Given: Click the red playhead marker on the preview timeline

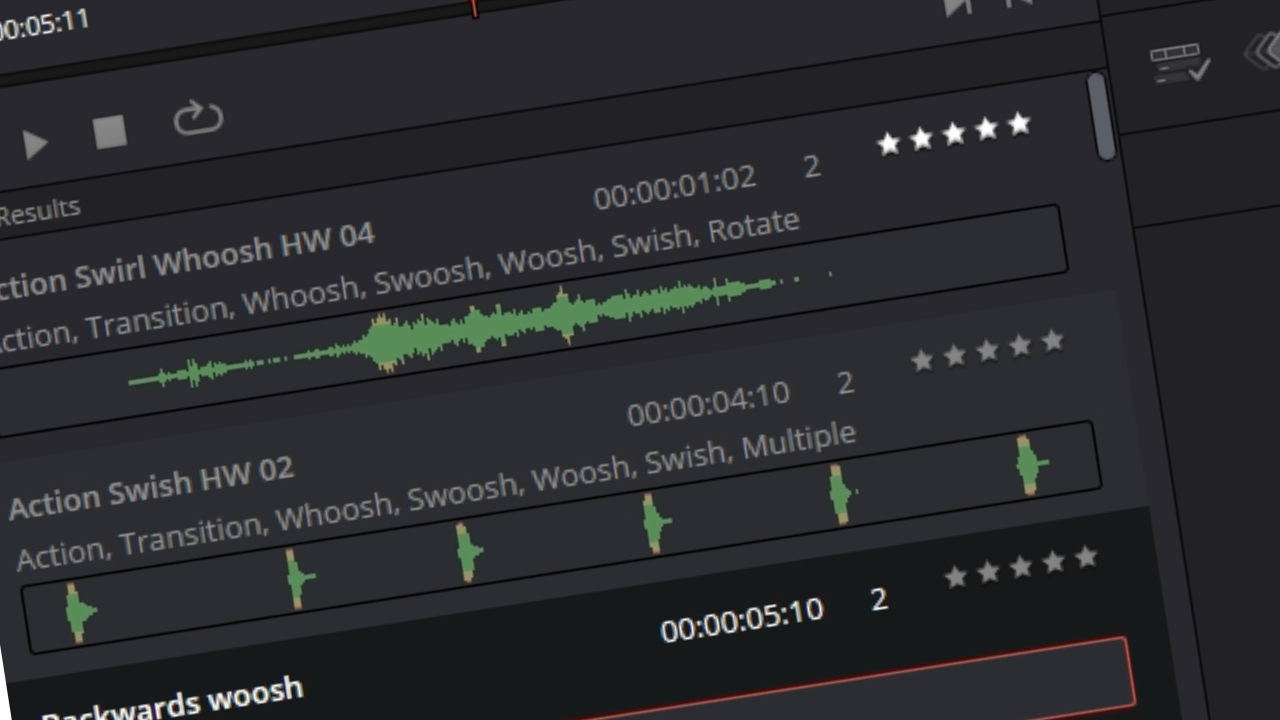Looking at the screenshot, I should pyautogui.click(x=474, y=8).
